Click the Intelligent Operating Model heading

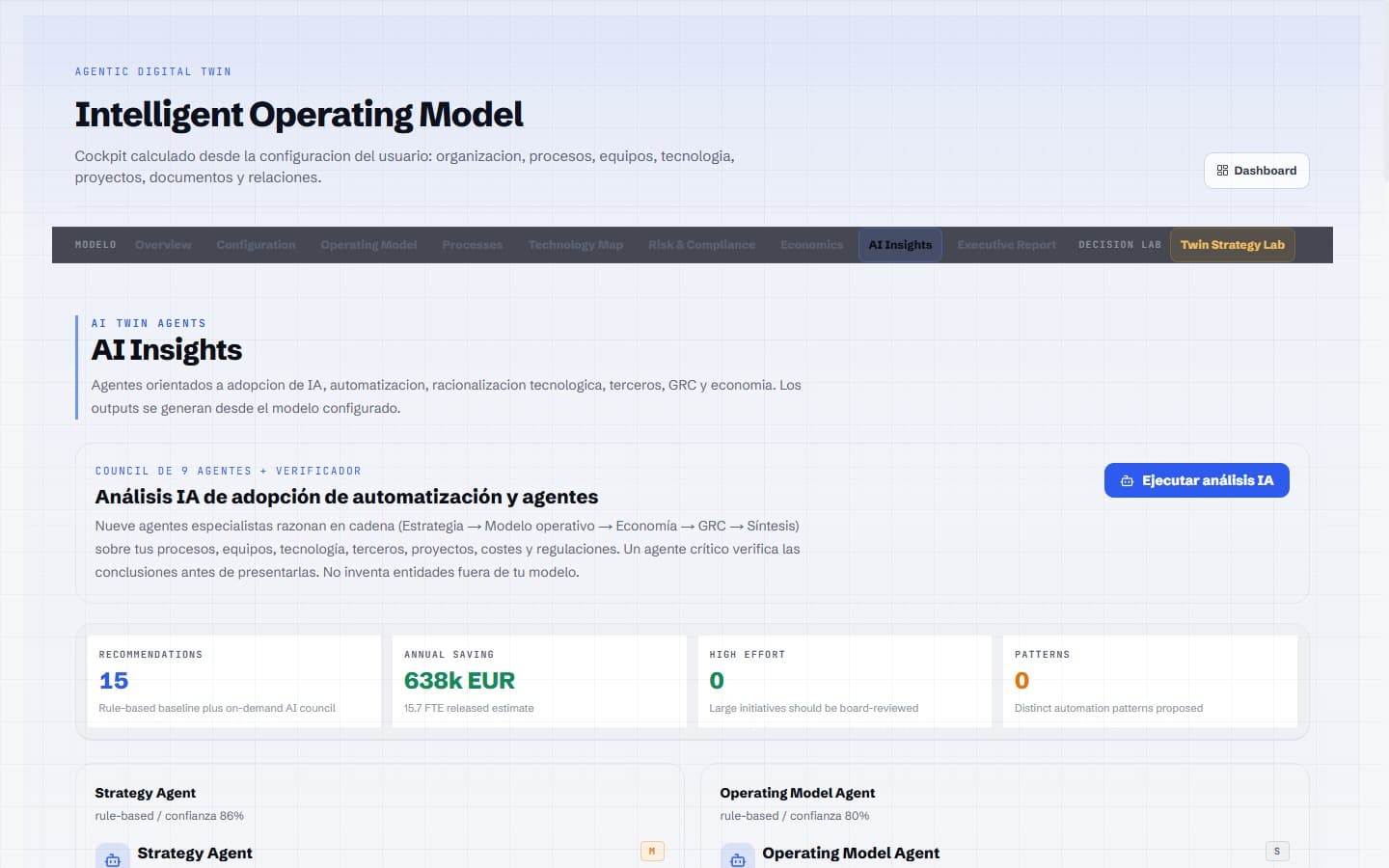299,115
